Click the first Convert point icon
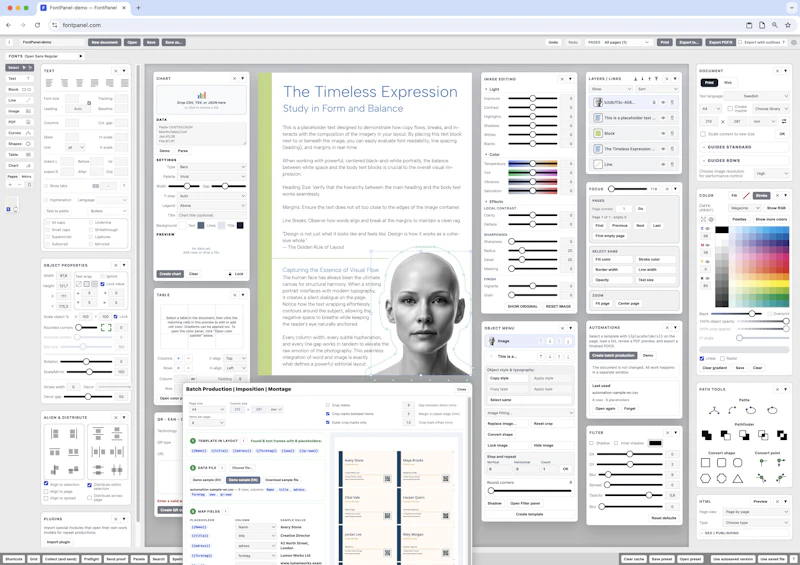This screenshot has width=800, height=565. (762, 462)
